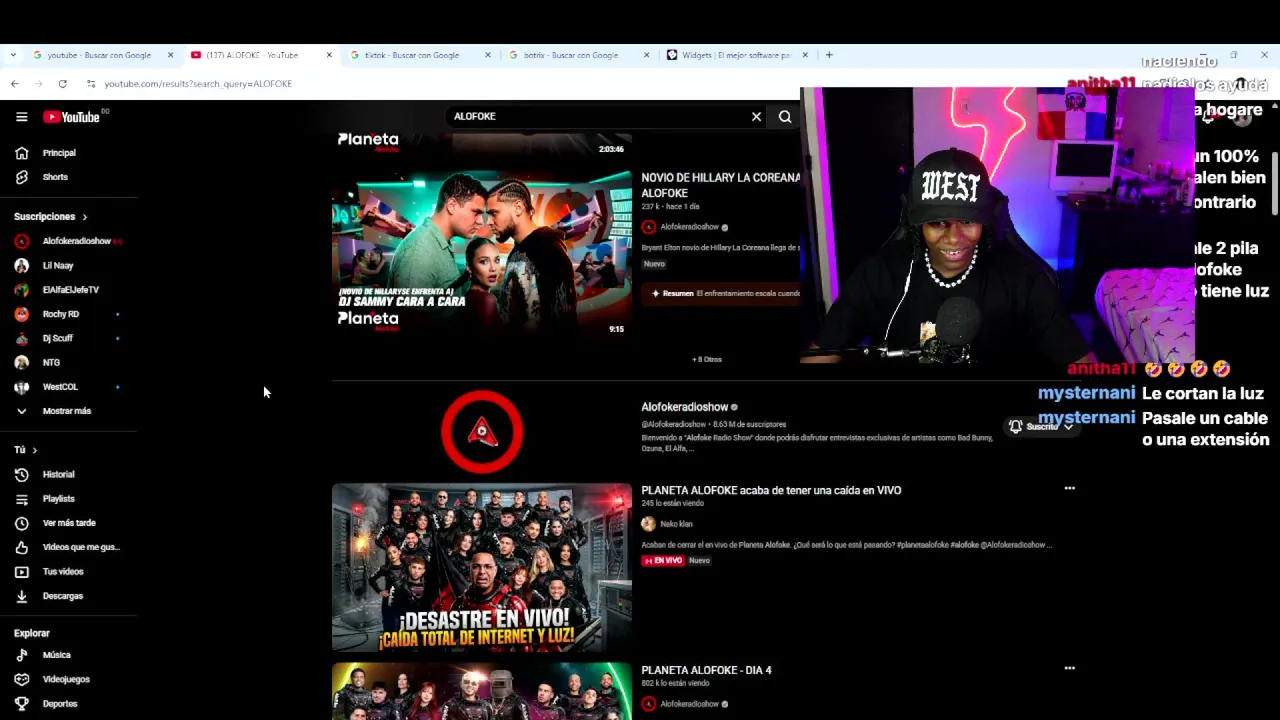Open PLANETA ALOFOKE - DIA 4 title
The height and width of the screenshot is (720, 1280).
pyautogui.click(x=706, y=670)
